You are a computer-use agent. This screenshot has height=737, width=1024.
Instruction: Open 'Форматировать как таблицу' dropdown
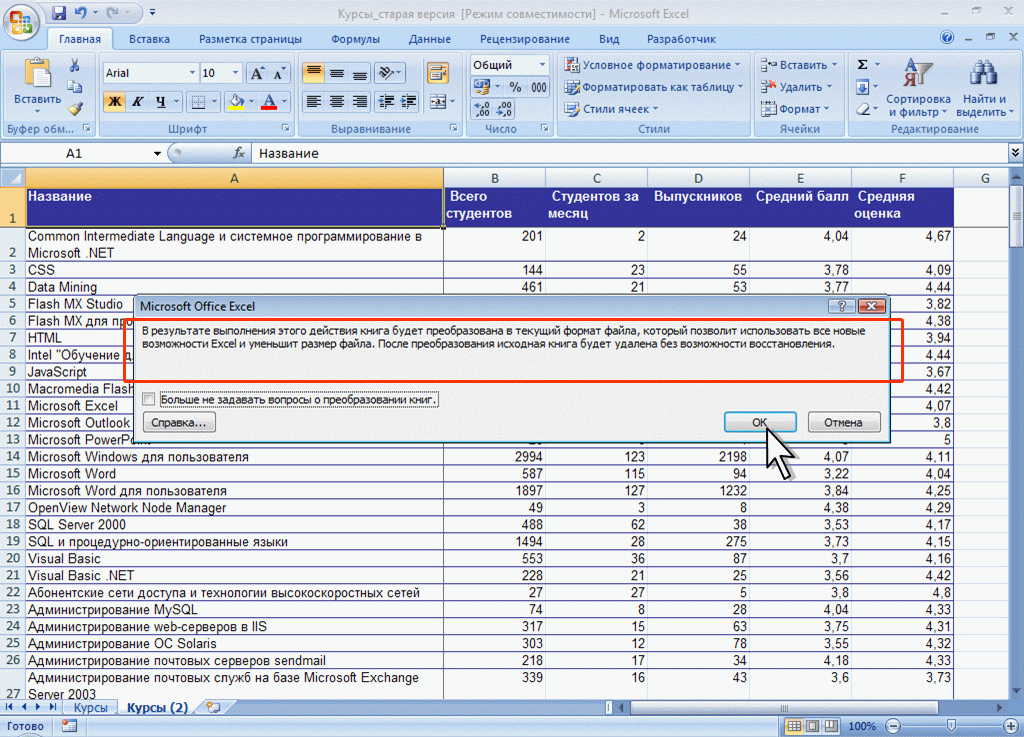point(653,87)
